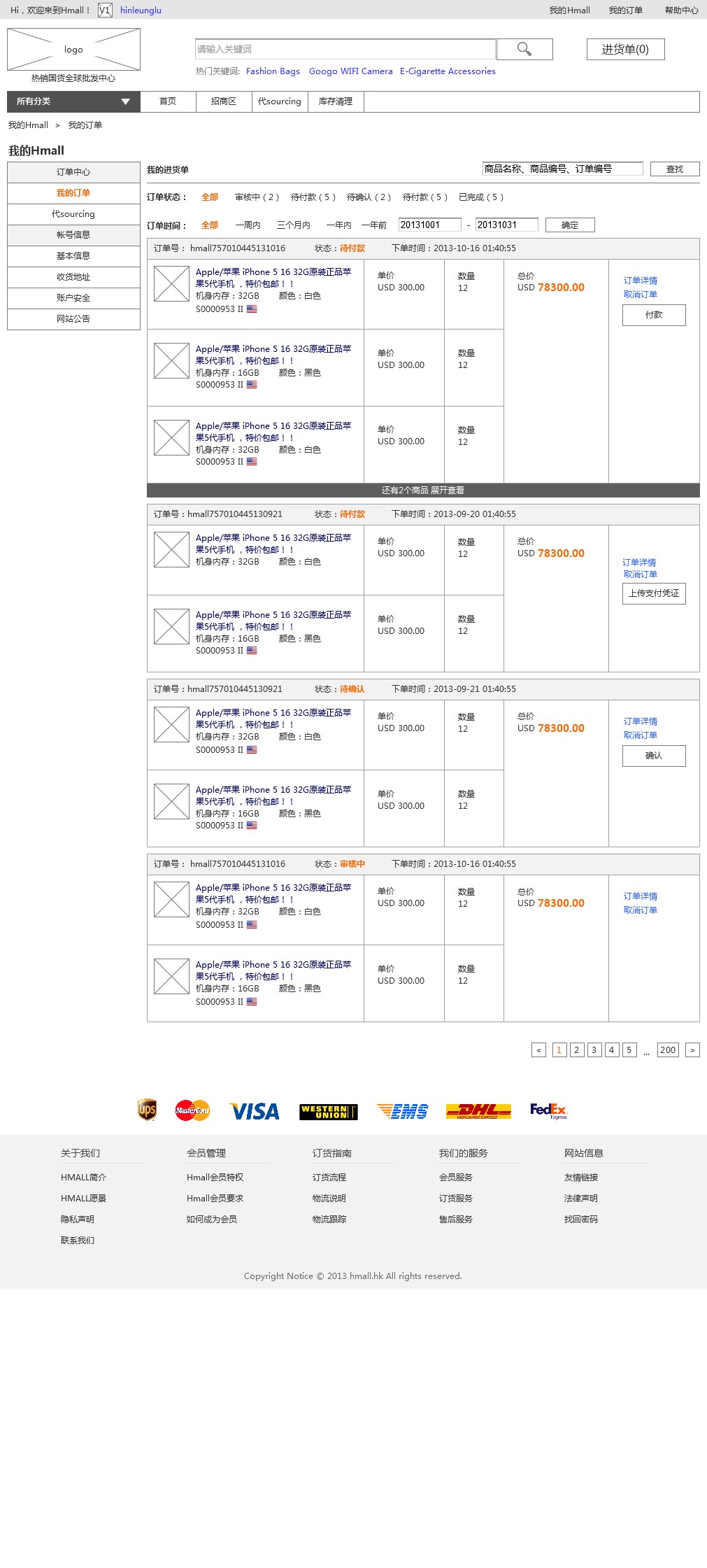Click the logo placeholder image
This screenshot has height=1568, width=707.
click(73, 50)
